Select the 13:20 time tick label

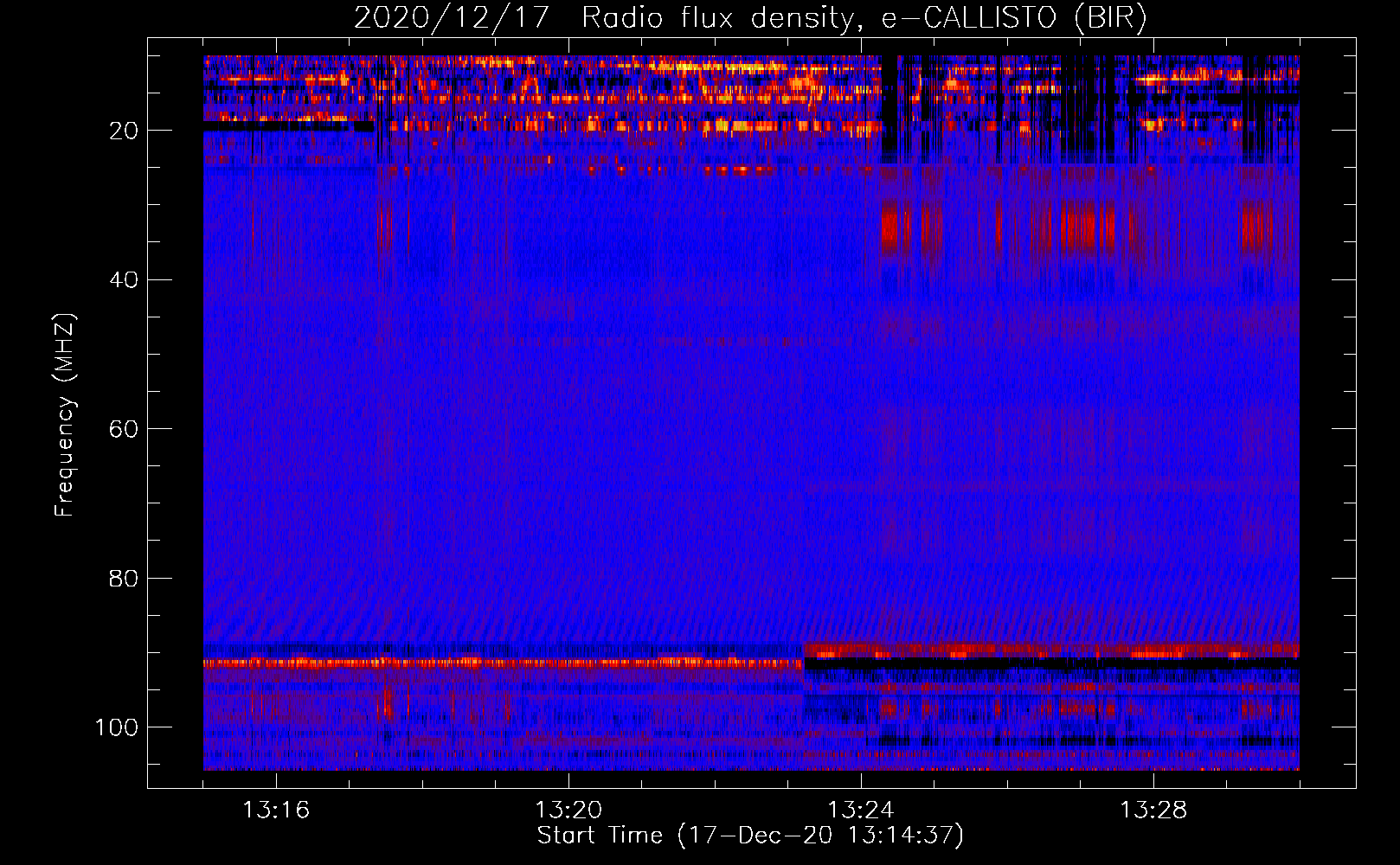(568, 811)
